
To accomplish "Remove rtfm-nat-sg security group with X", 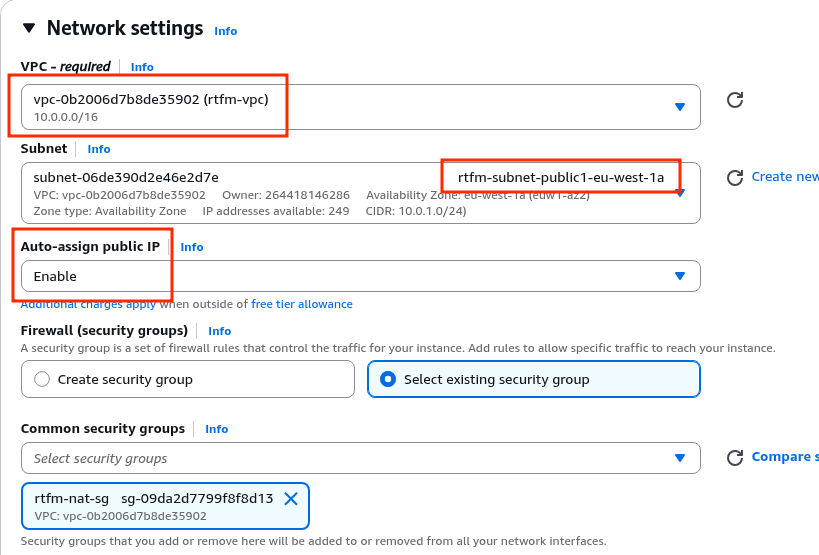I will pos(291,498).
